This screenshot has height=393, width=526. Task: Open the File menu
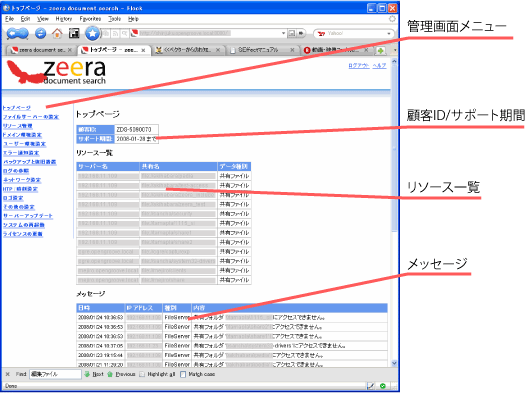pyautogui.click(x=9, y=19)
